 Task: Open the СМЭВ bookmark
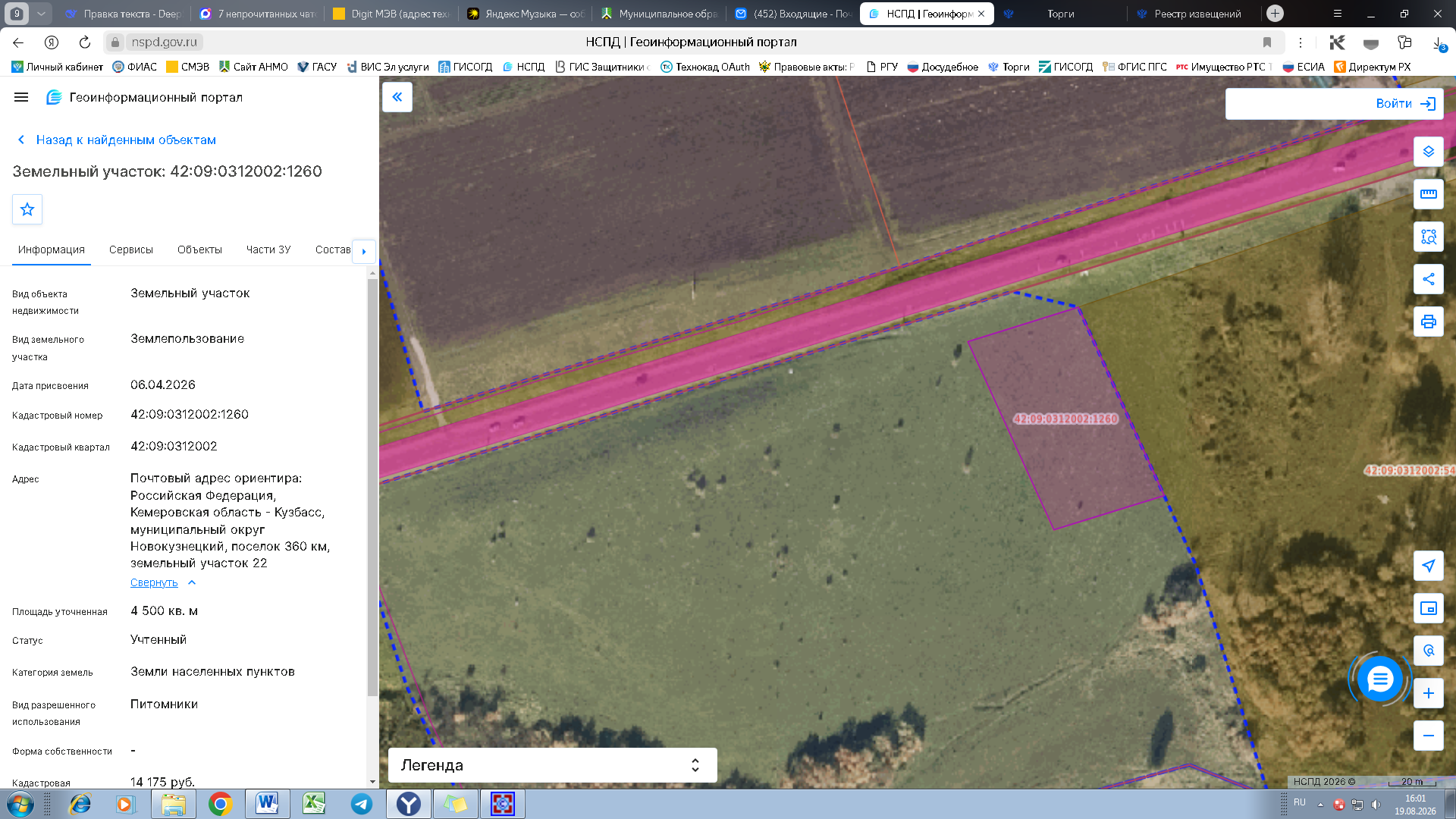(x=188, y=67)
